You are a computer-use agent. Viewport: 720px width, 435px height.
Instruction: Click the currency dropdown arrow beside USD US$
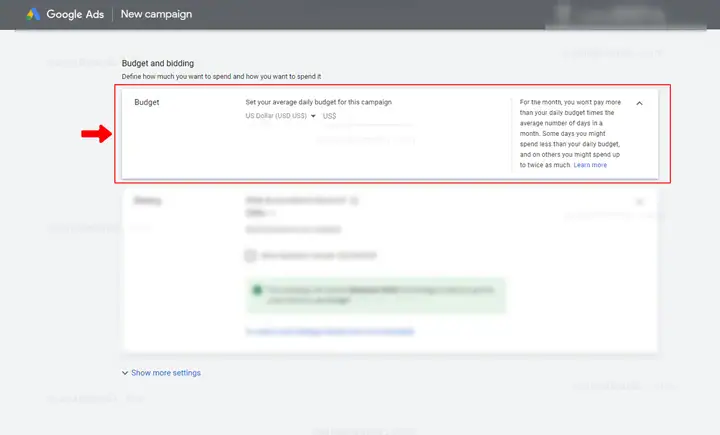[x=313, y=116]
